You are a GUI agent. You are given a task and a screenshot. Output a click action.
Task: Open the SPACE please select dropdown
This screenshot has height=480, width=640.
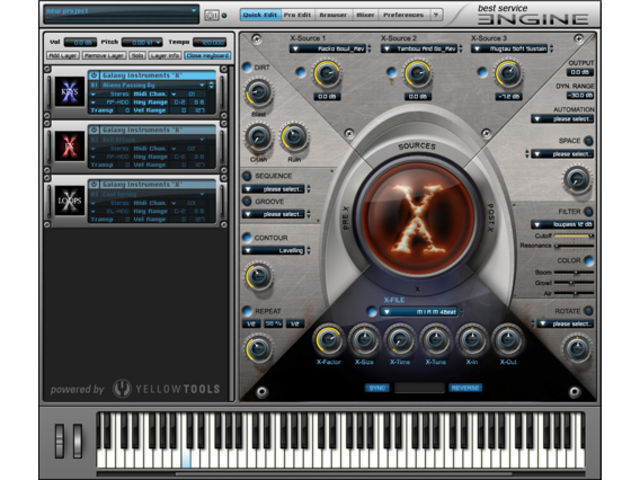562,154
